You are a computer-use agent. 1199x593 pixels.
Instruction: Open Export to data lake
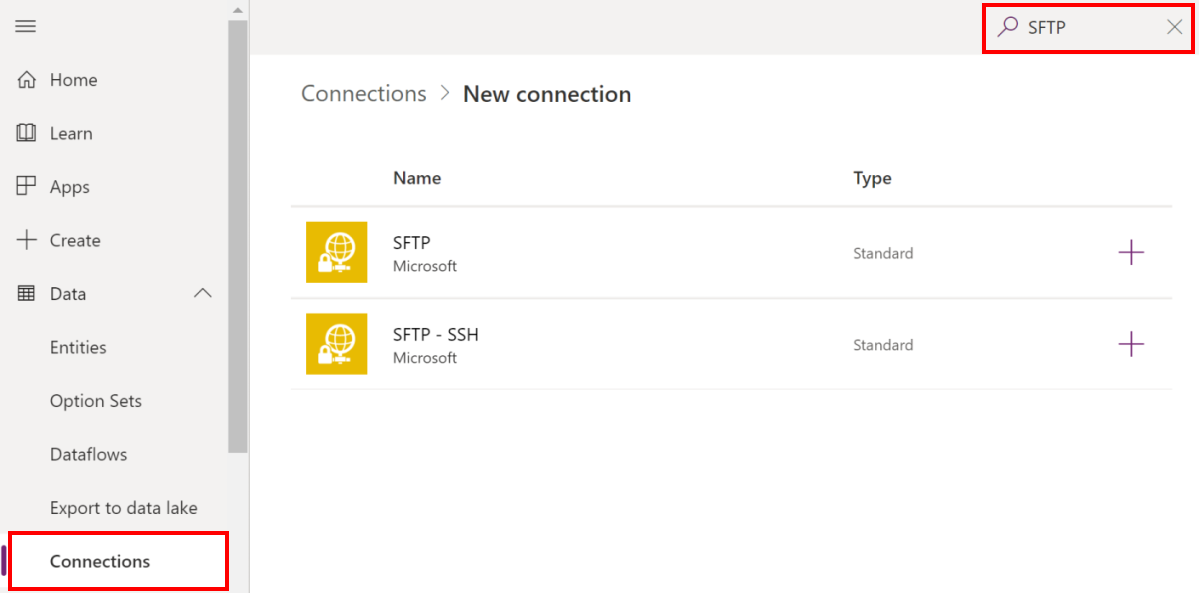(124, 508)
